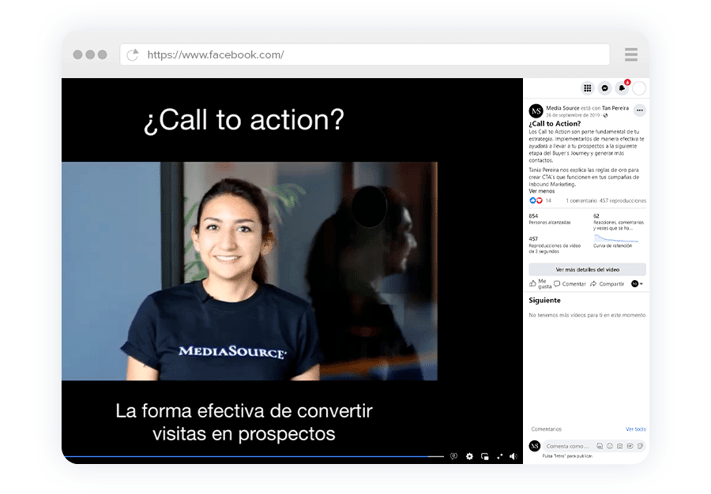This screenshot has width=711, height=494.
Task: Click the video reaction icon beside progress bar
Action: tap(453, 456)
